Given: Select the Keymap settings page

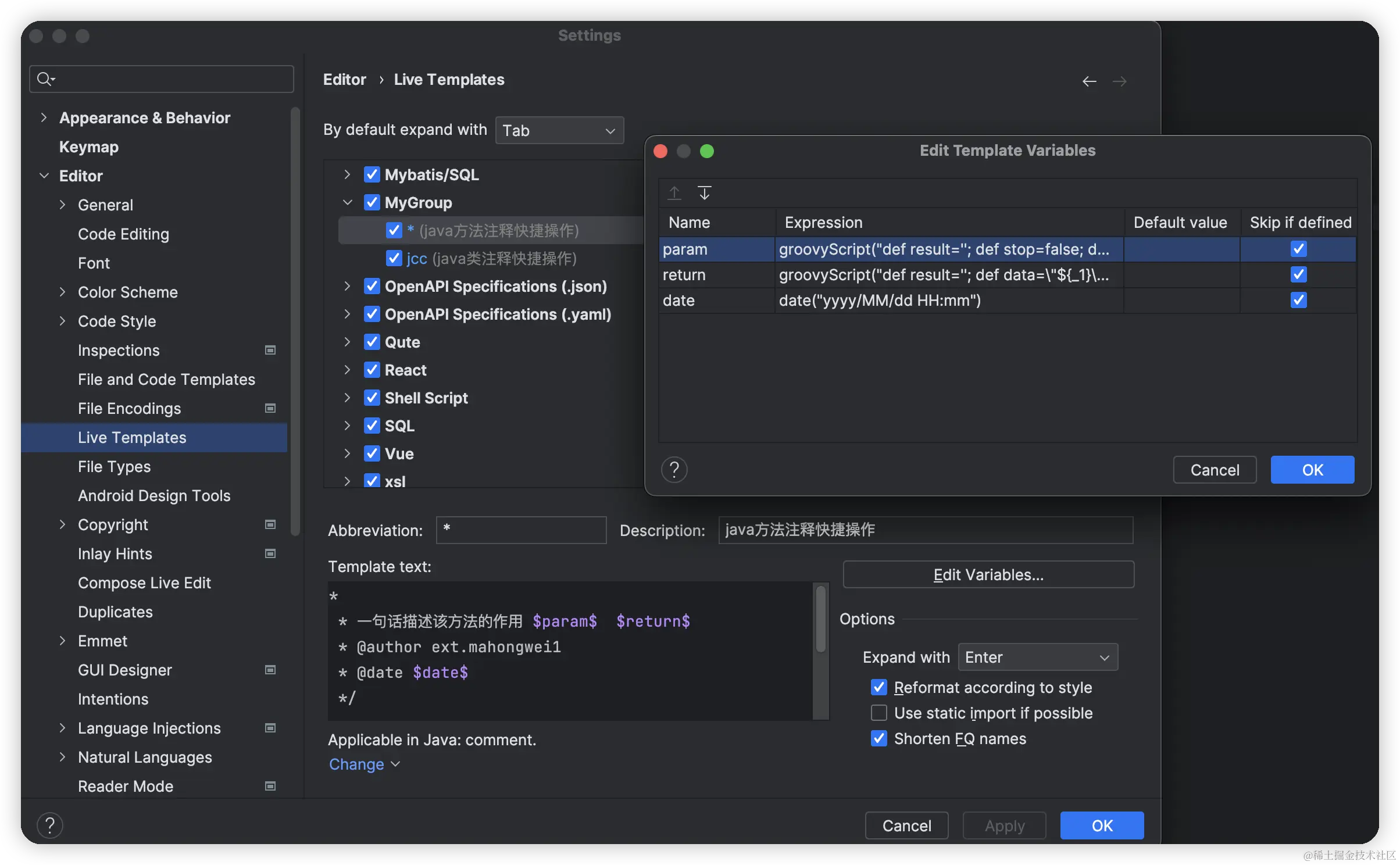Looking at the screenshot, I should click(88, 146).
